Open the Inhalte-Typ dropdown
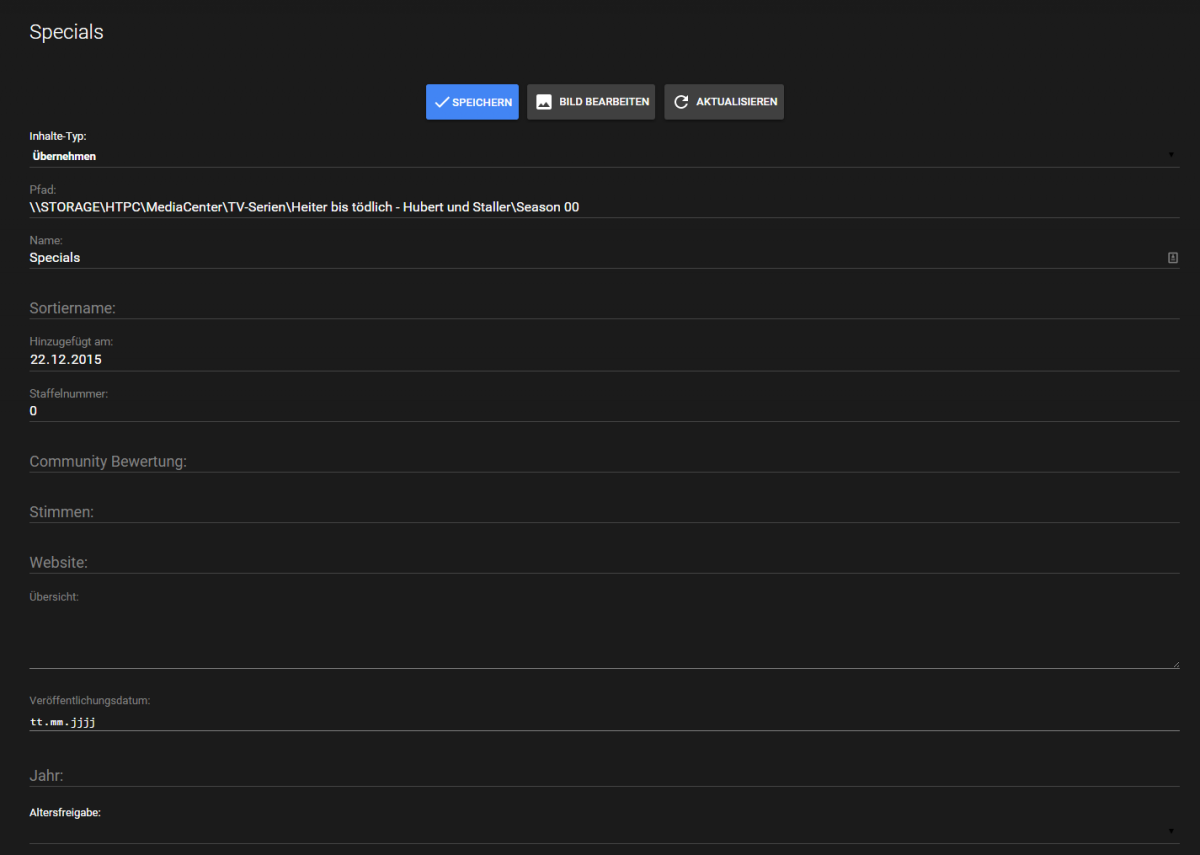The image size is (1200, 855). (604, 156)
